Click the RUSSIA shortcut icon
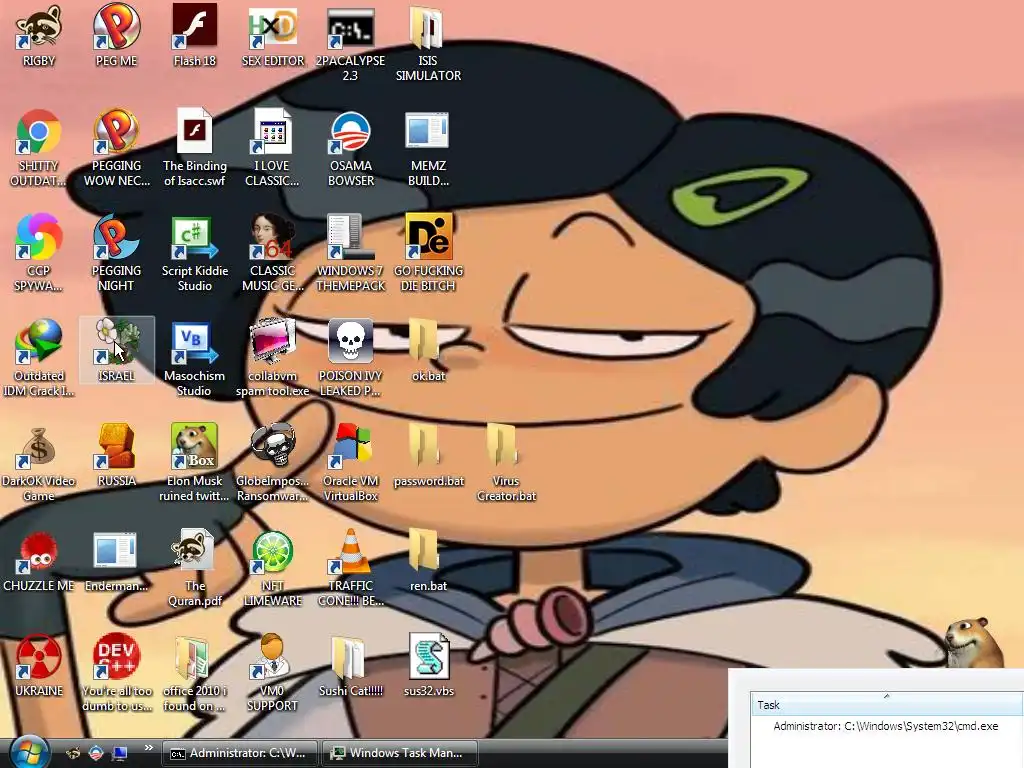 pyautogui.click(x=116, y=447)
